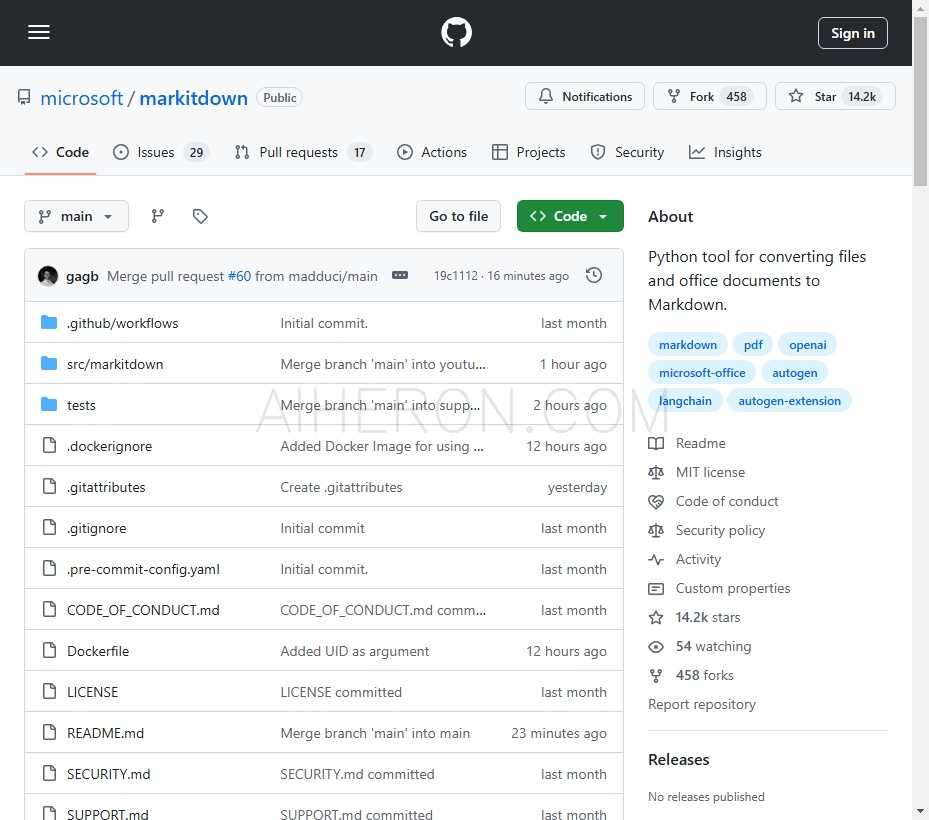Click the GitHub Octocat logo
The width and height of the screenshot is (929, 820).
[456, 32]
